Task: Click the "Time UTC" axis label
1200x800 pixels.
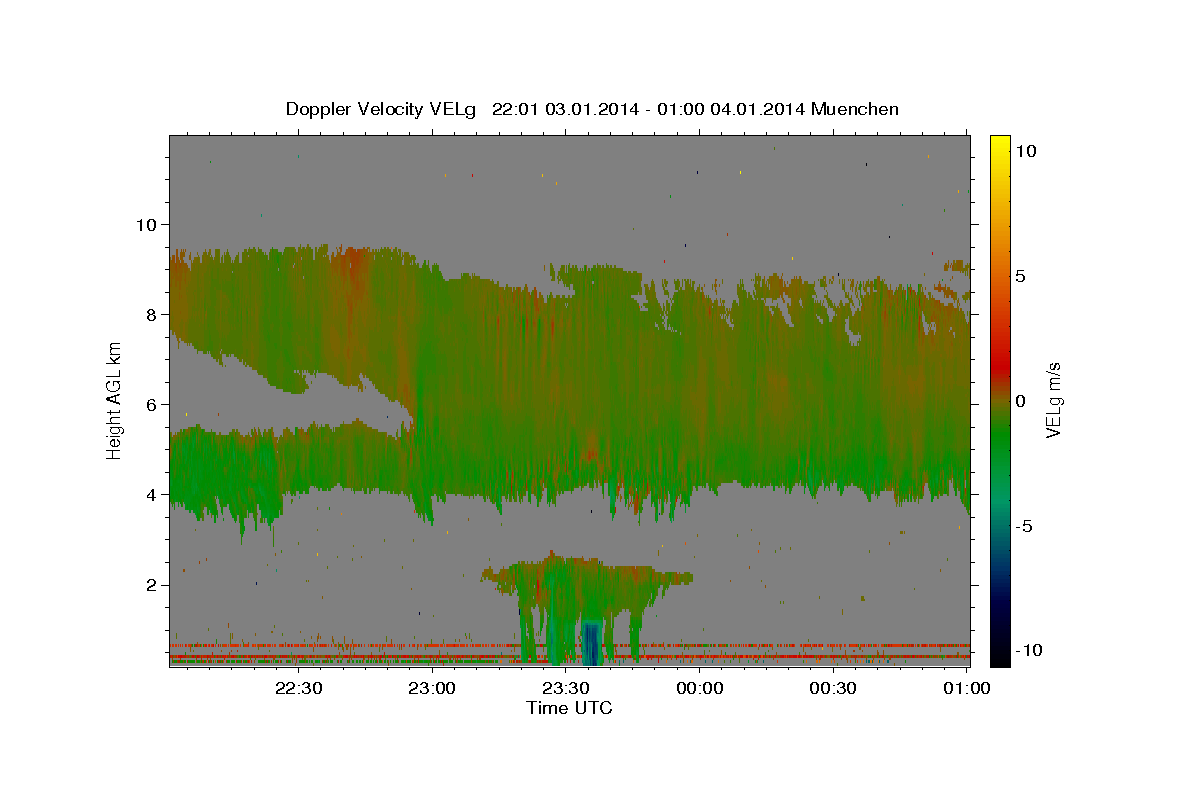Action: [x=569, y=708]
